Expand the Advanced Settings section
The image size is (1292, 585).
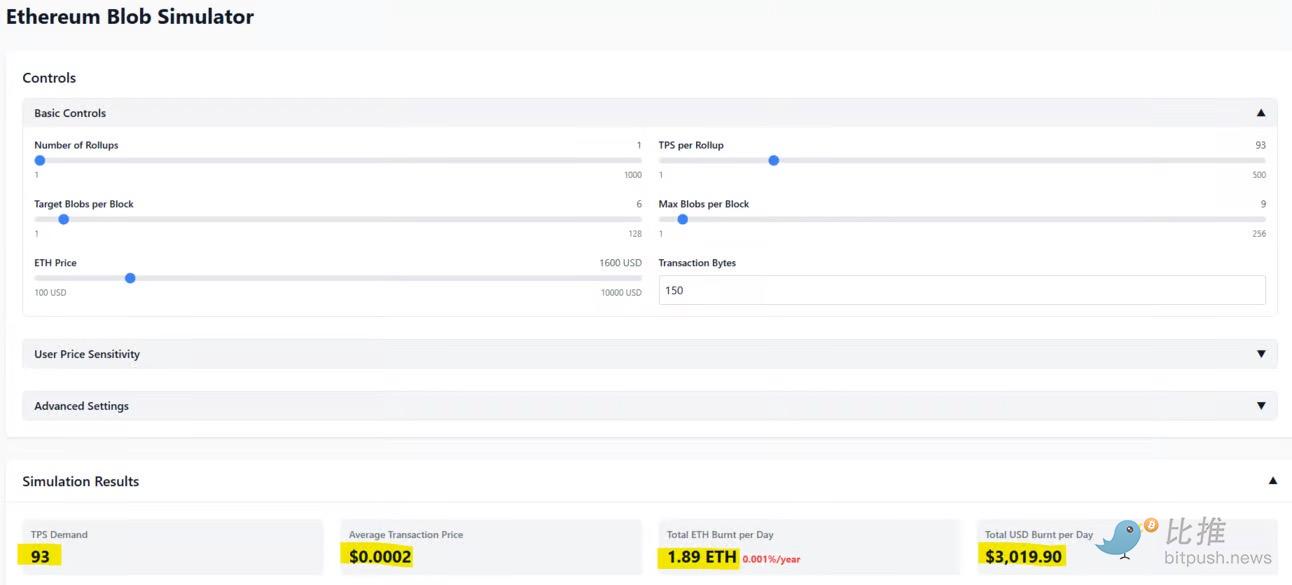(x=650, y=406)
